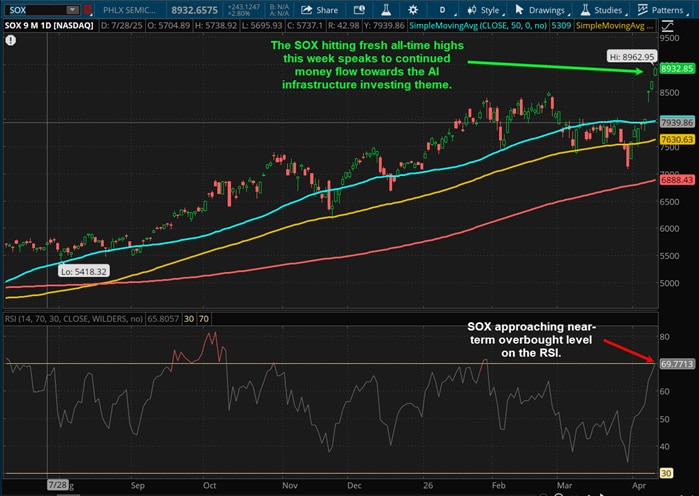Image resolution: width=699 pixels, height=496 pixels.
Task: Open the Studies menu
Action: pos(602,10)
